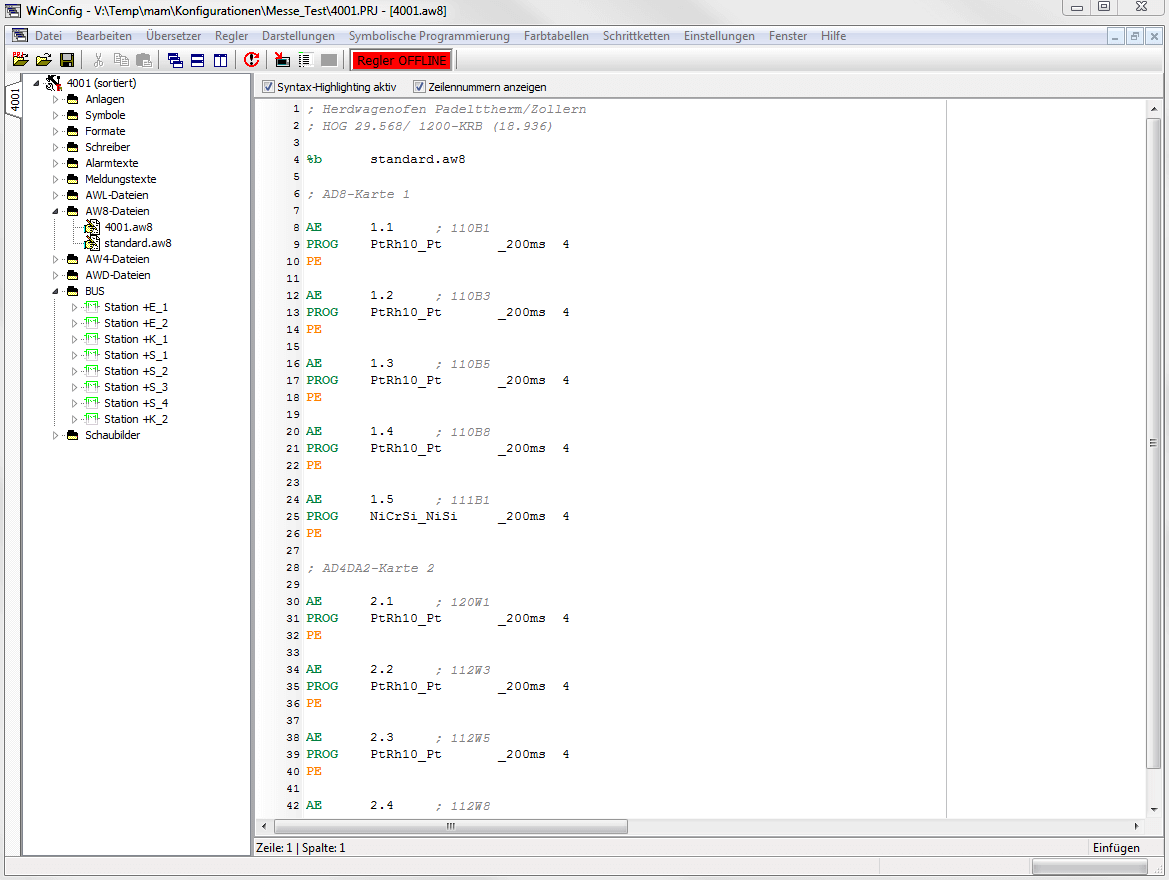Open Symbolische Programmierung menu
This screenshot has width=1169, height=880.
429,36
